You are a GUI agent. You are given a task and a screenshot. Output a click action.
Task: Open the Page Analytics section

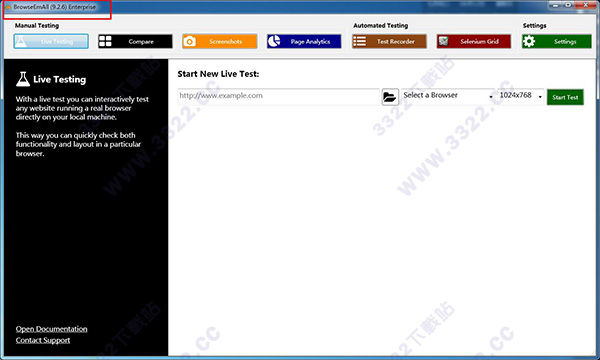[304, 41]
